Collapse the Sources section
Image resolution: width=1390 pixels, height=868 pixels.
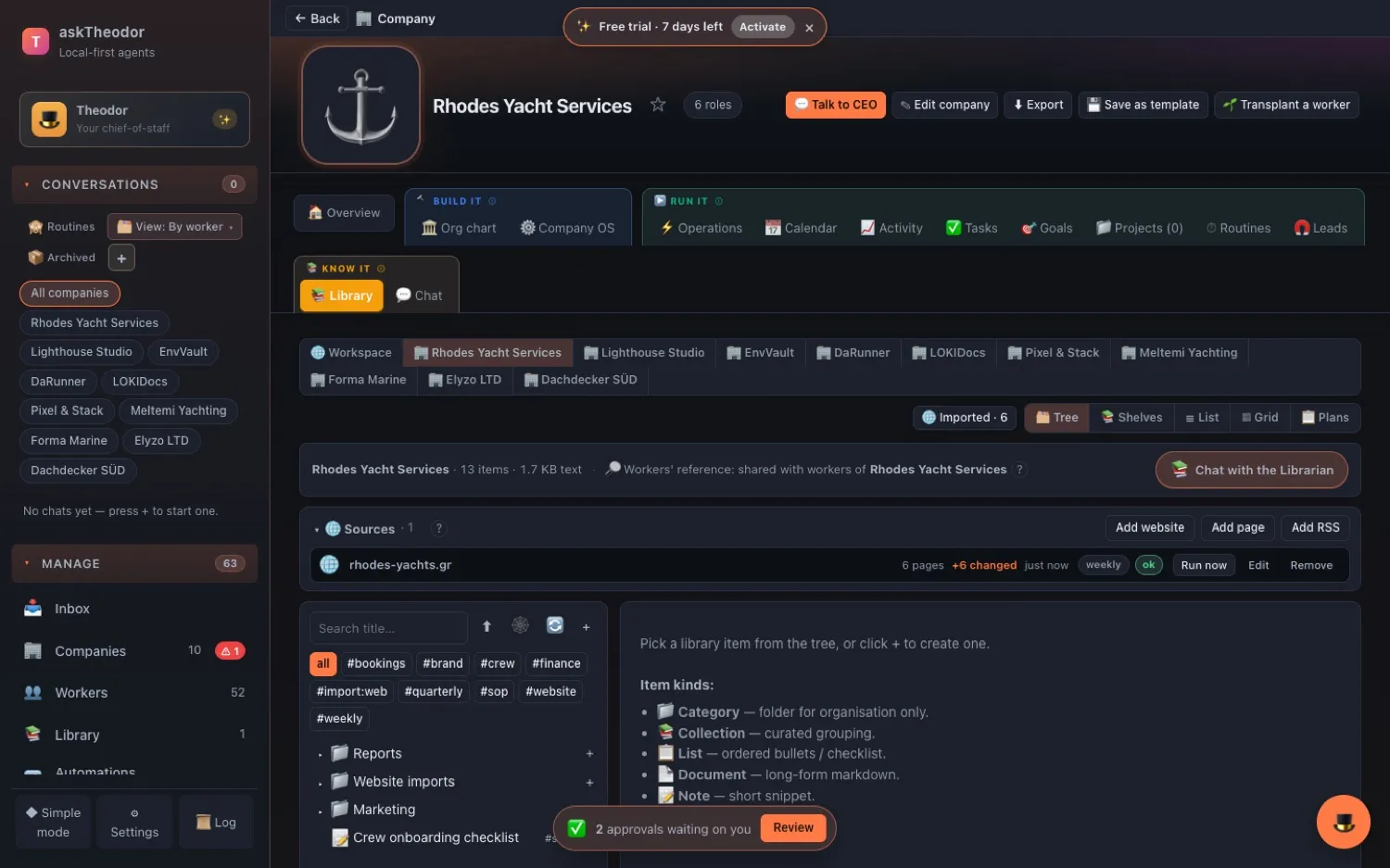click(x=317, y=530)
